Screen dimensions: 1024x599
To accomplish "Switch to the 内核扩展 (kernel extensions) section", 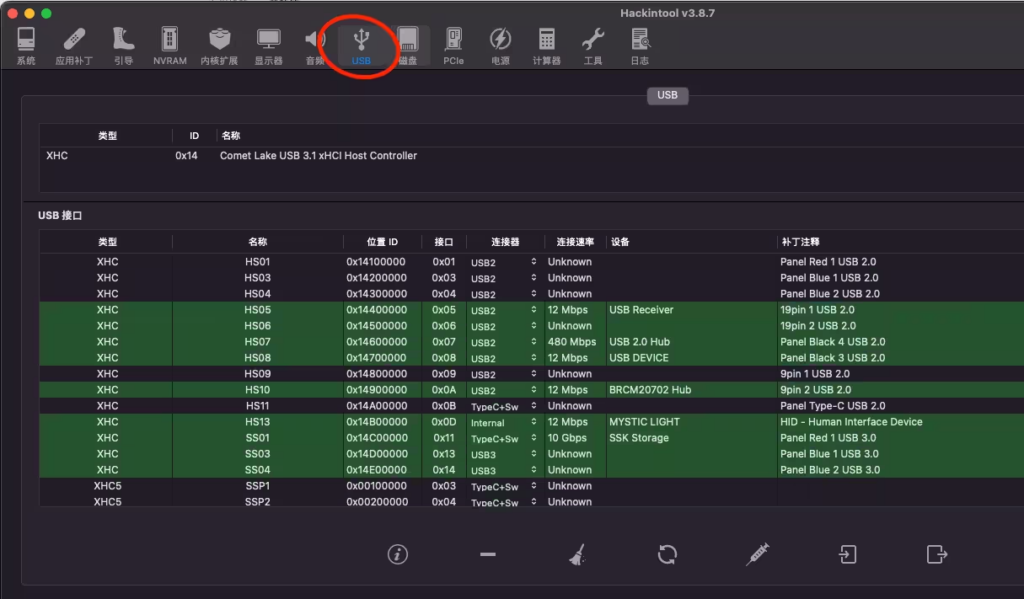I will 219,46.
